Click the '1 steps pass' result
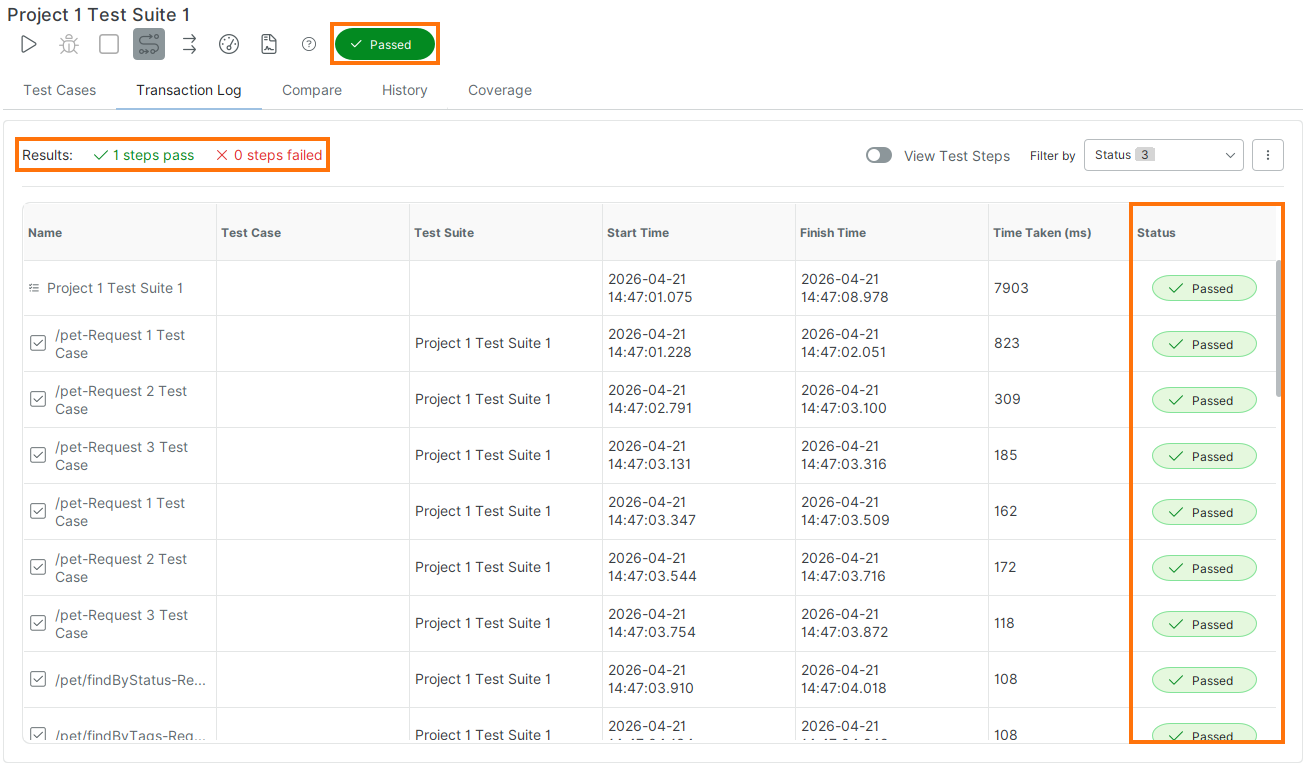1306x766 pixels. click(144, 155)
